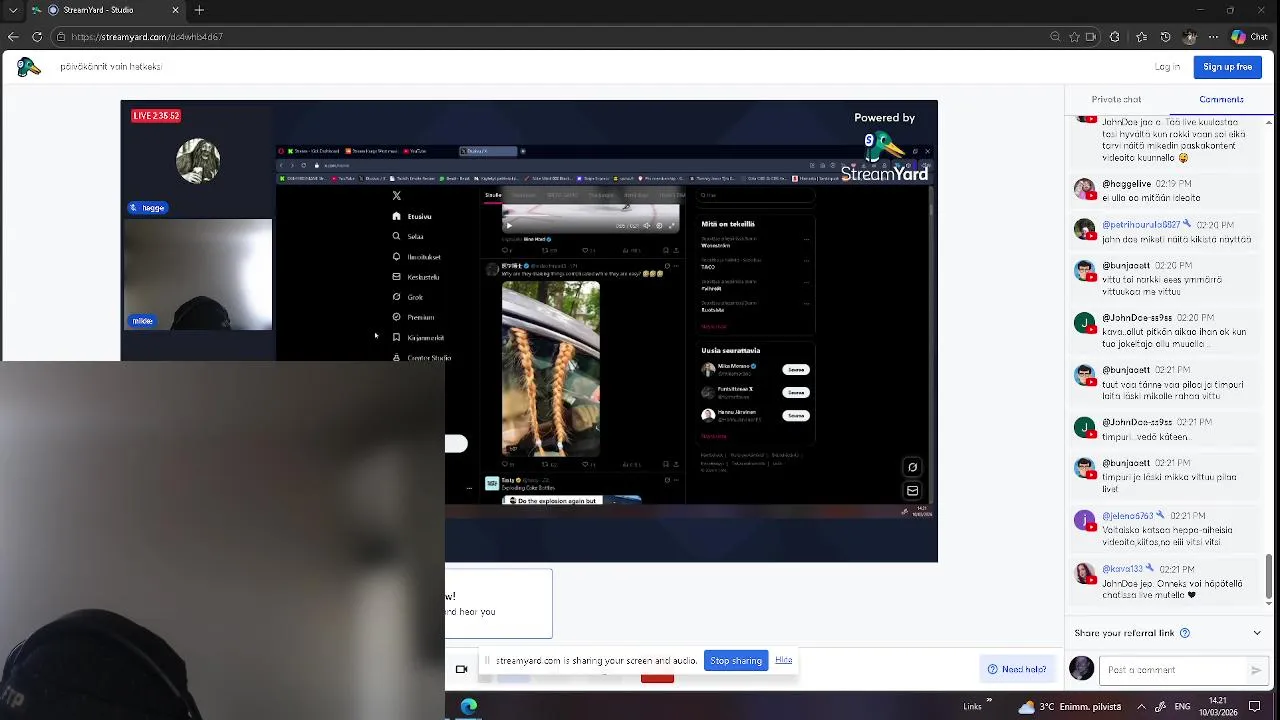Open the favorites list icon

(1141, 37)
